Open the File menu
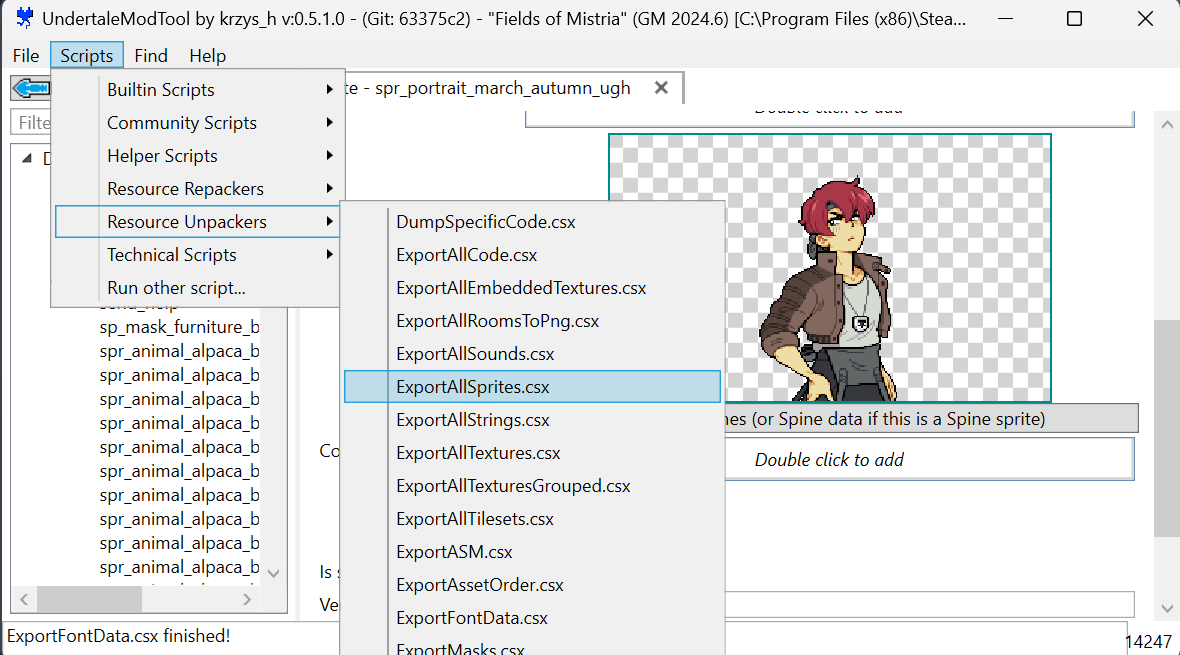The image size is (1180, 655). (x=26, y=56)
